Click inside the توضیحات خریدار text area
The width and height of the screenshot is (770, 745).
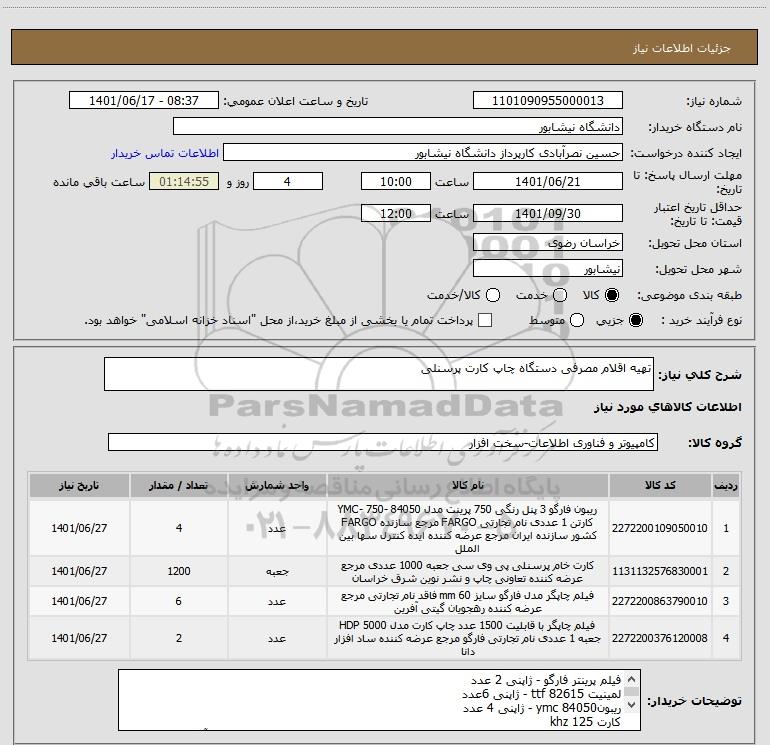(x=379, y=700)
